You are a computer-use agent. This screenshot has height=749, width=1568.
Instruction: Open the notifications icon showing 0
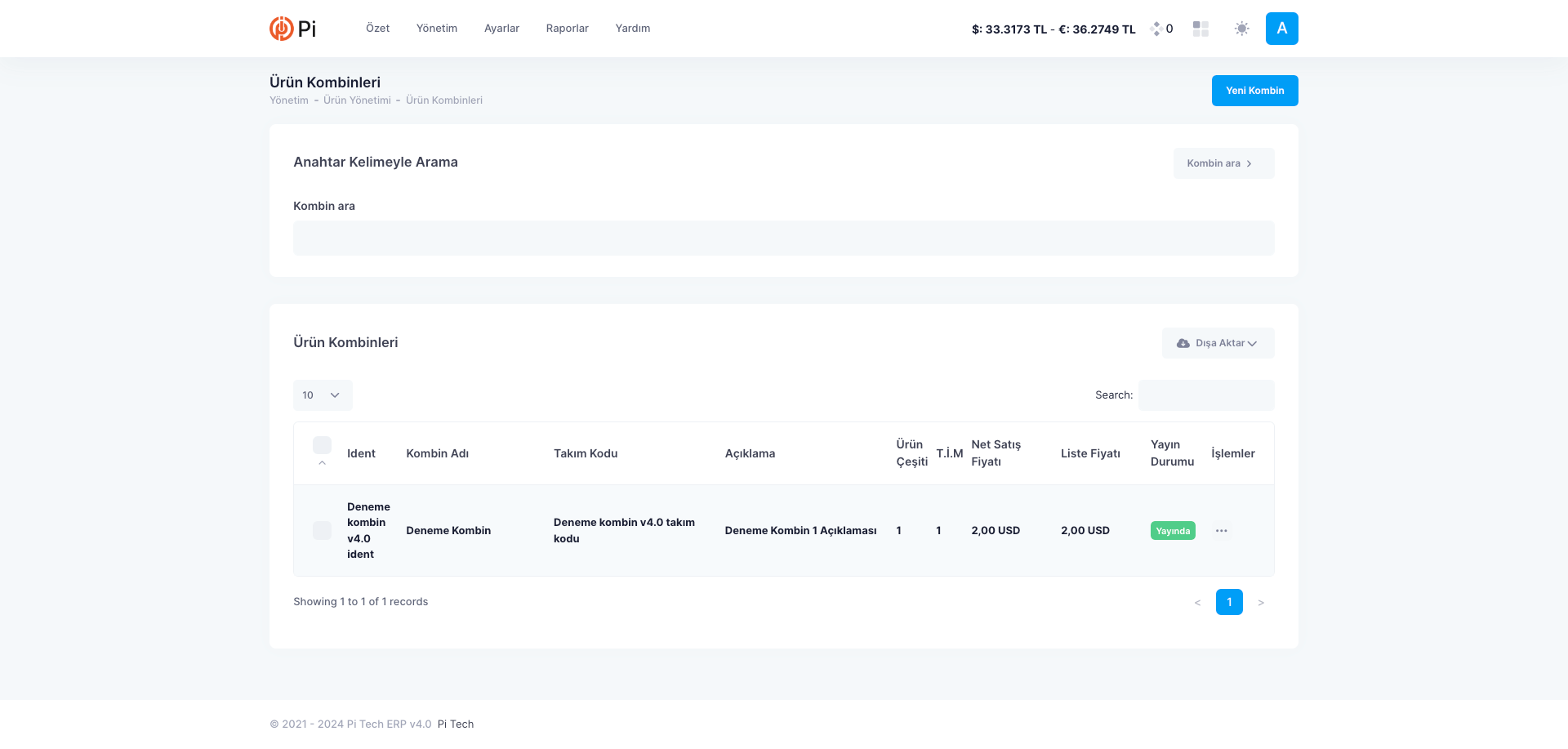1160,29
